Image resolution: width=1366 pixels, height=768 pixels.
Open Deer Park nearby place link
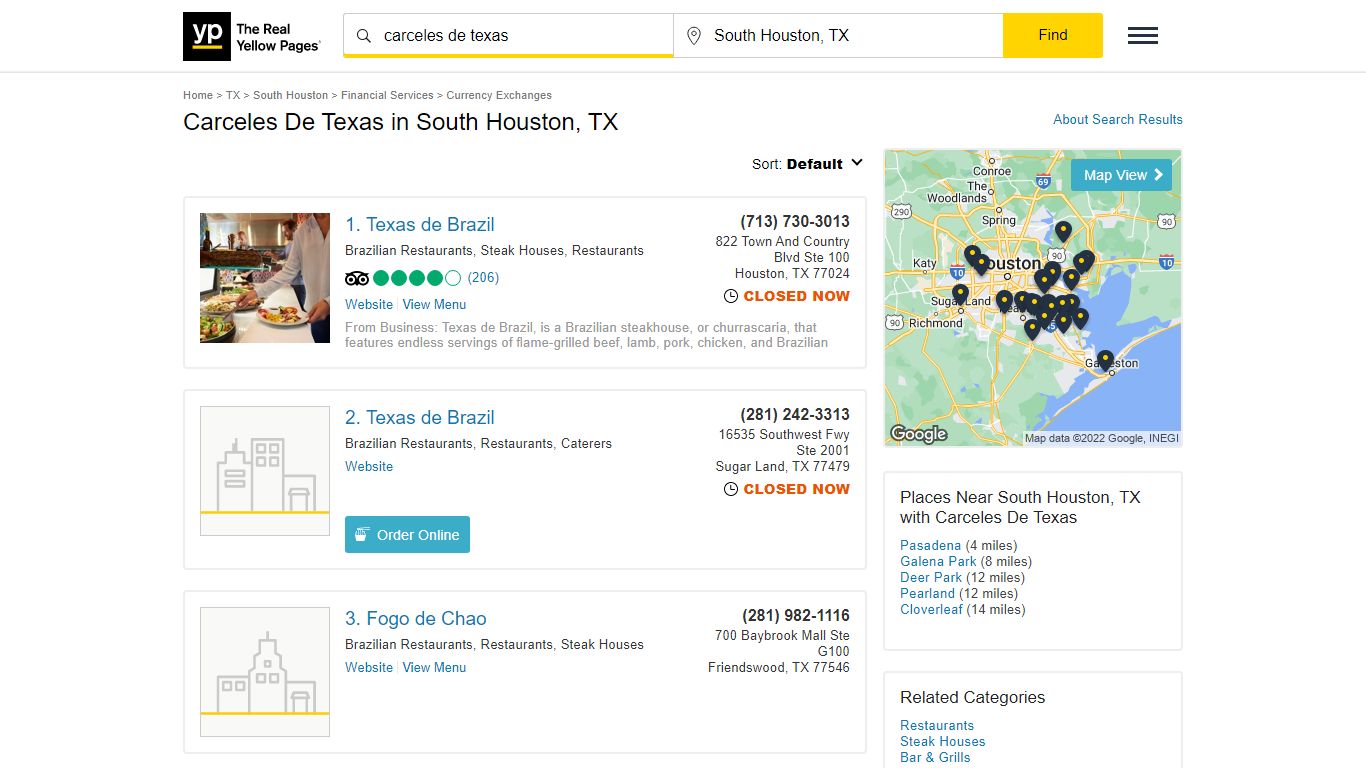[931, 577]
